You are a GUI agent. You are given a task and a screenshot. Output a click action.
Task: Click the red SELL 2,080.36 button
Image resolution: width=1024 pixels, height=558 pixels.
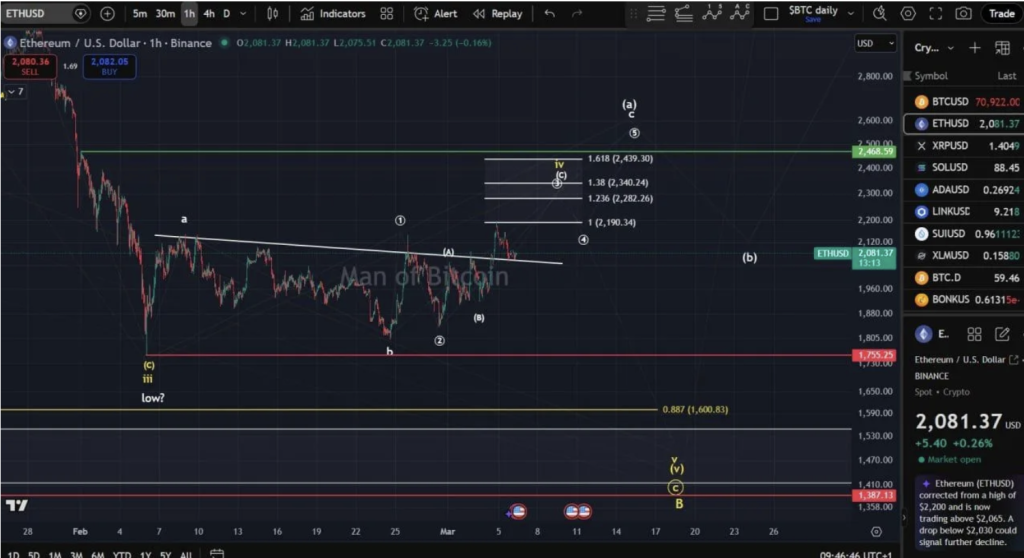tap(30, 66)
